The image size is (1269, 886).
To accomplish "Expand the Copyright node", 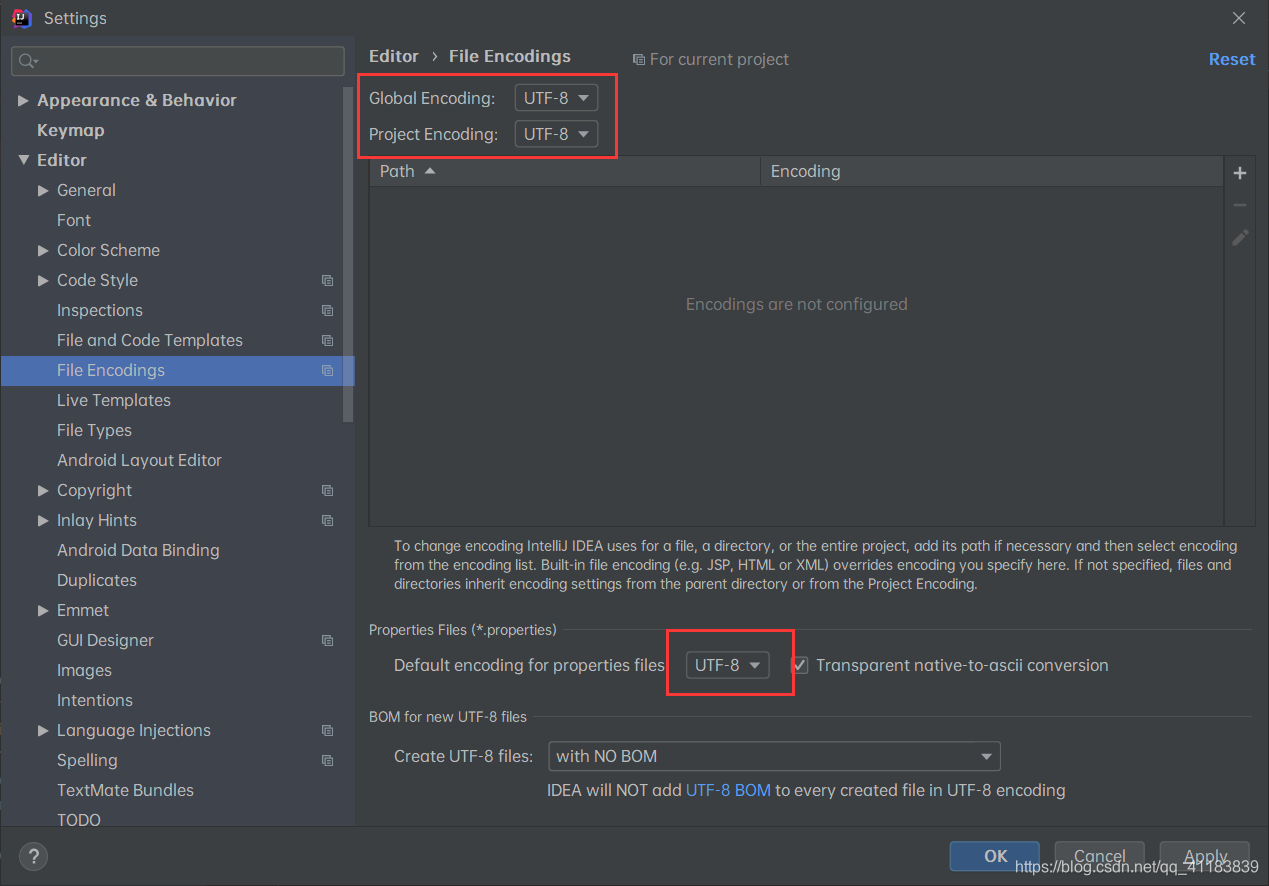I will coord(43,491).
